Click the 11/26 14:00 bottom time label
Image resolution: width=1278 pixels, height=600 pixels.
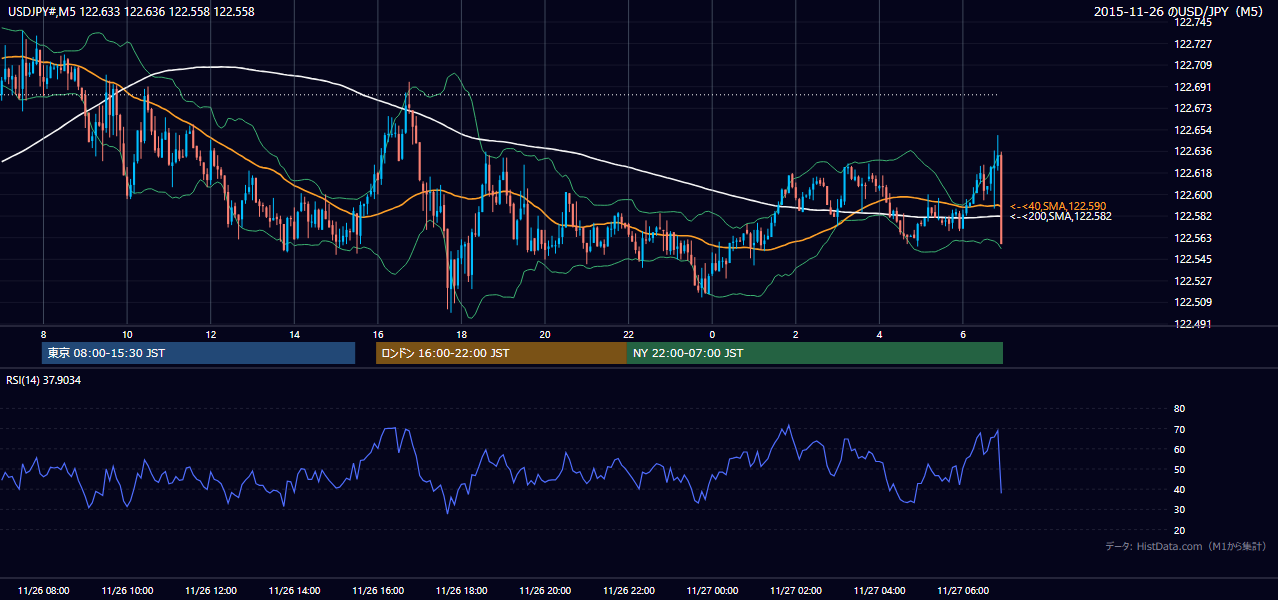[294, 590]
